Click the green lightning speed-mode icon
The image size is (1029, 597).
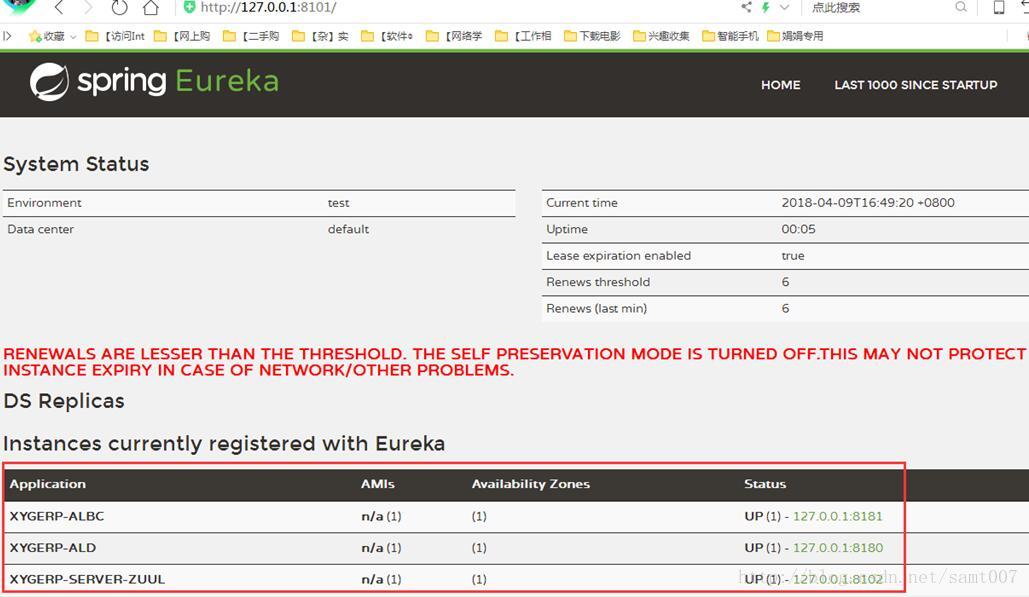tap(765, 7)
